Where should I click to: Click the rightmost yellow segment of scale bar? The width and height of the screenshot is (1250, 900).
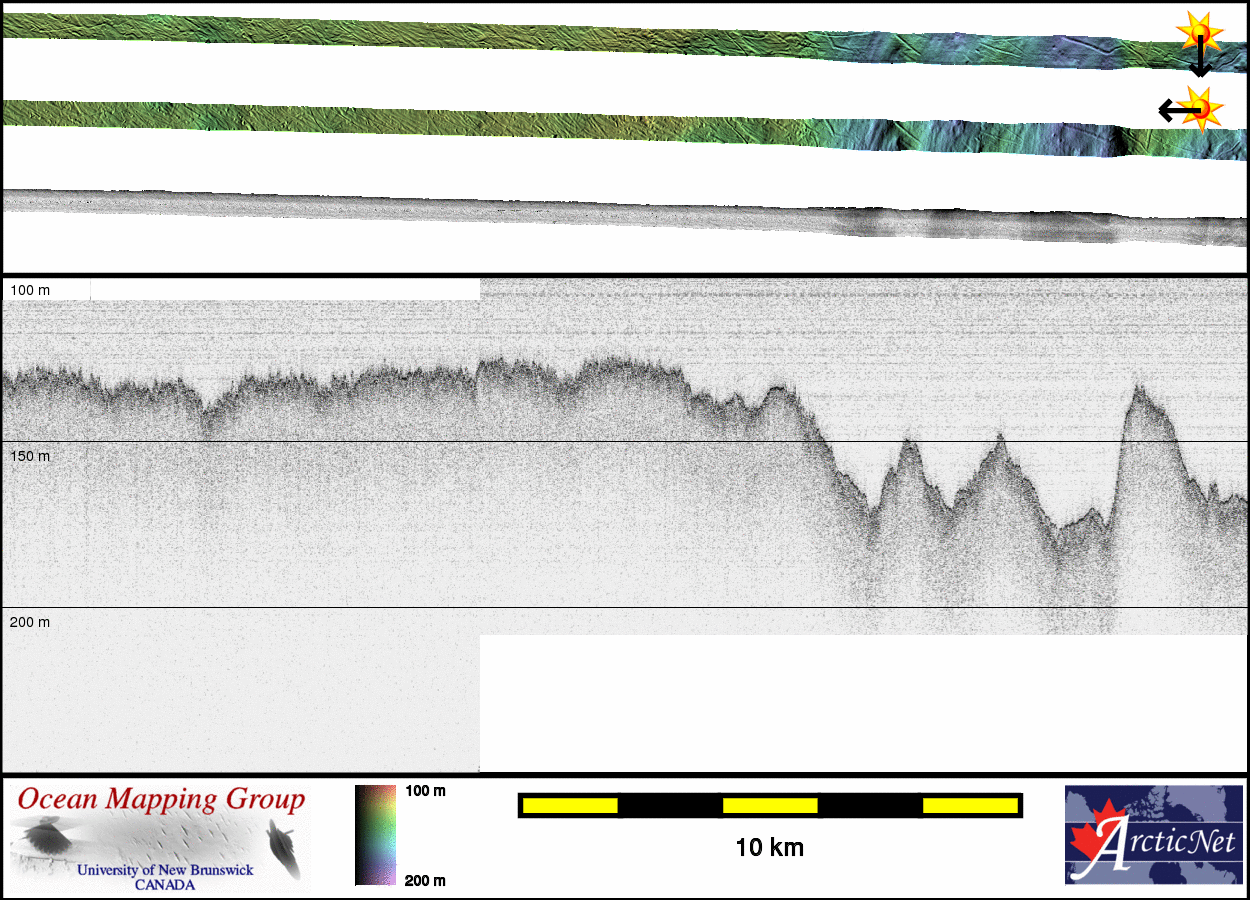[x=969, y=805]
